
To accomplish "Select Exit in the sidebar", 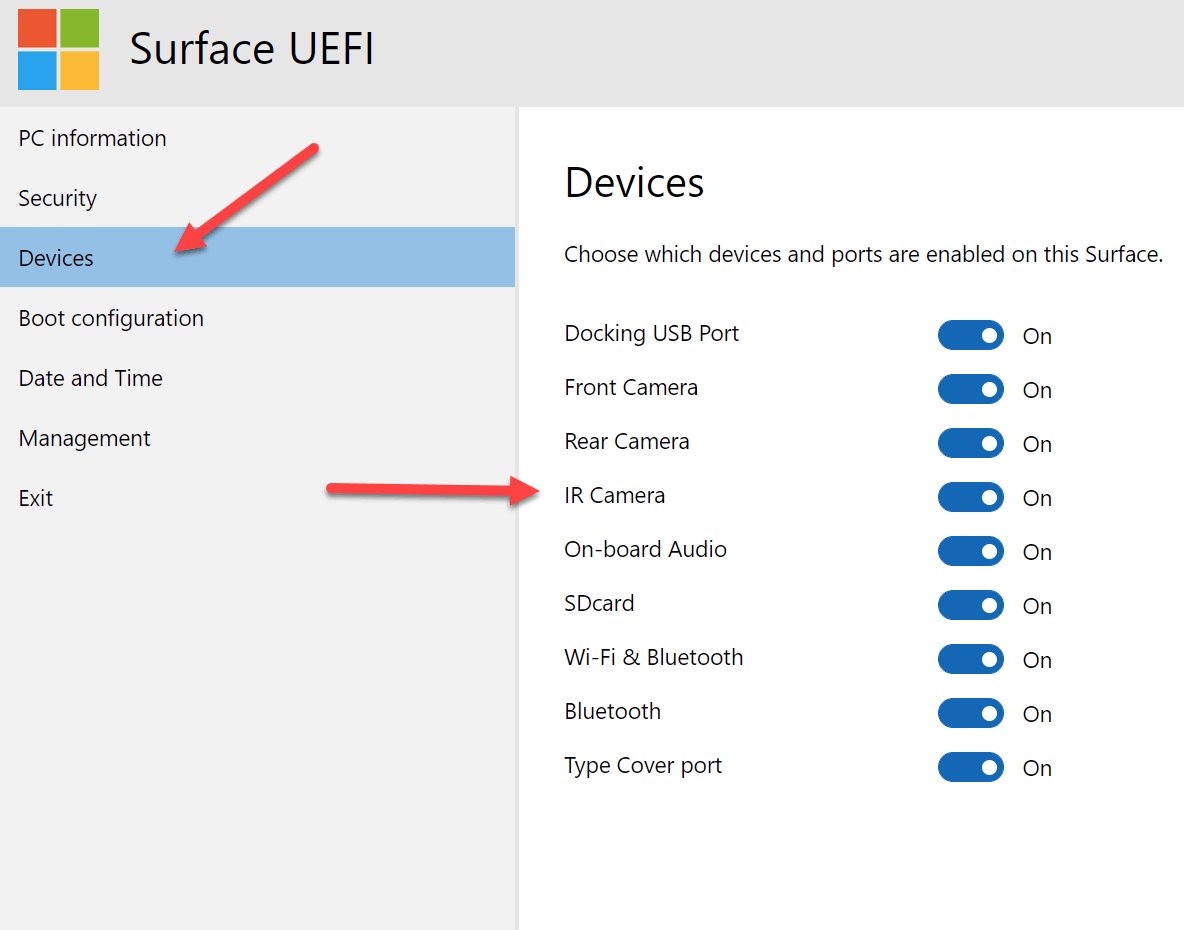I will 36,498.
